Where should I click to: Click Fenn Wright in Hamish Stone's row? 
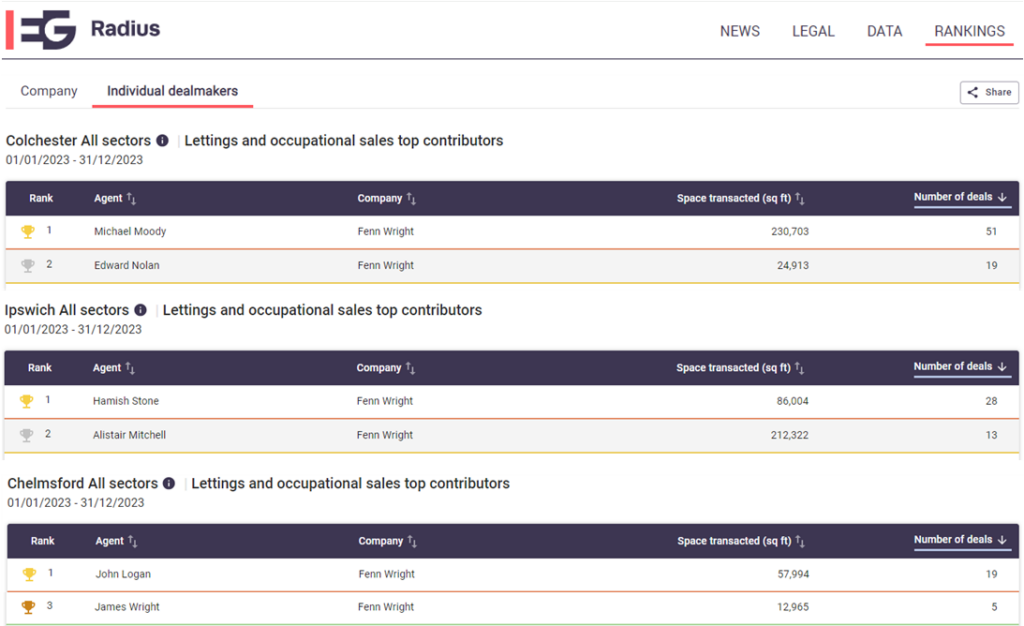(x=385, y=401)
